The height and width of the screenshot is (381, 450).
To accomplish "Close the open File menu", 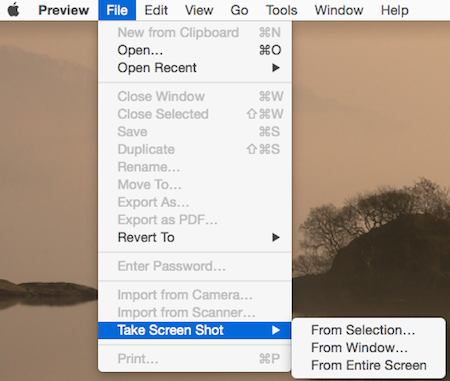I will tap(117, 10).
